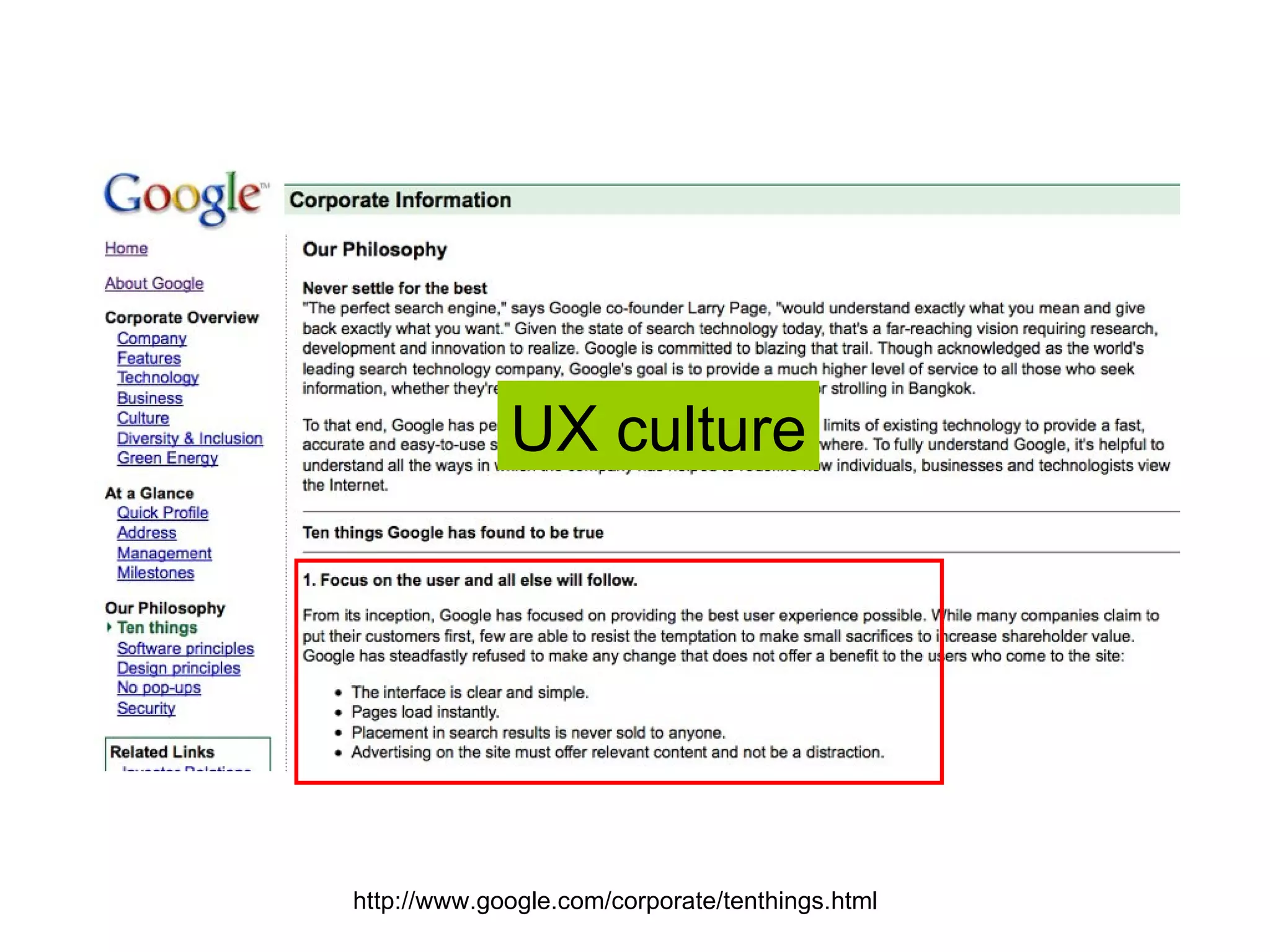Image resolution: width=1270 pixels, height=952 pixels.
Task: Open the Green Energy link
Action: coord(167,458)
